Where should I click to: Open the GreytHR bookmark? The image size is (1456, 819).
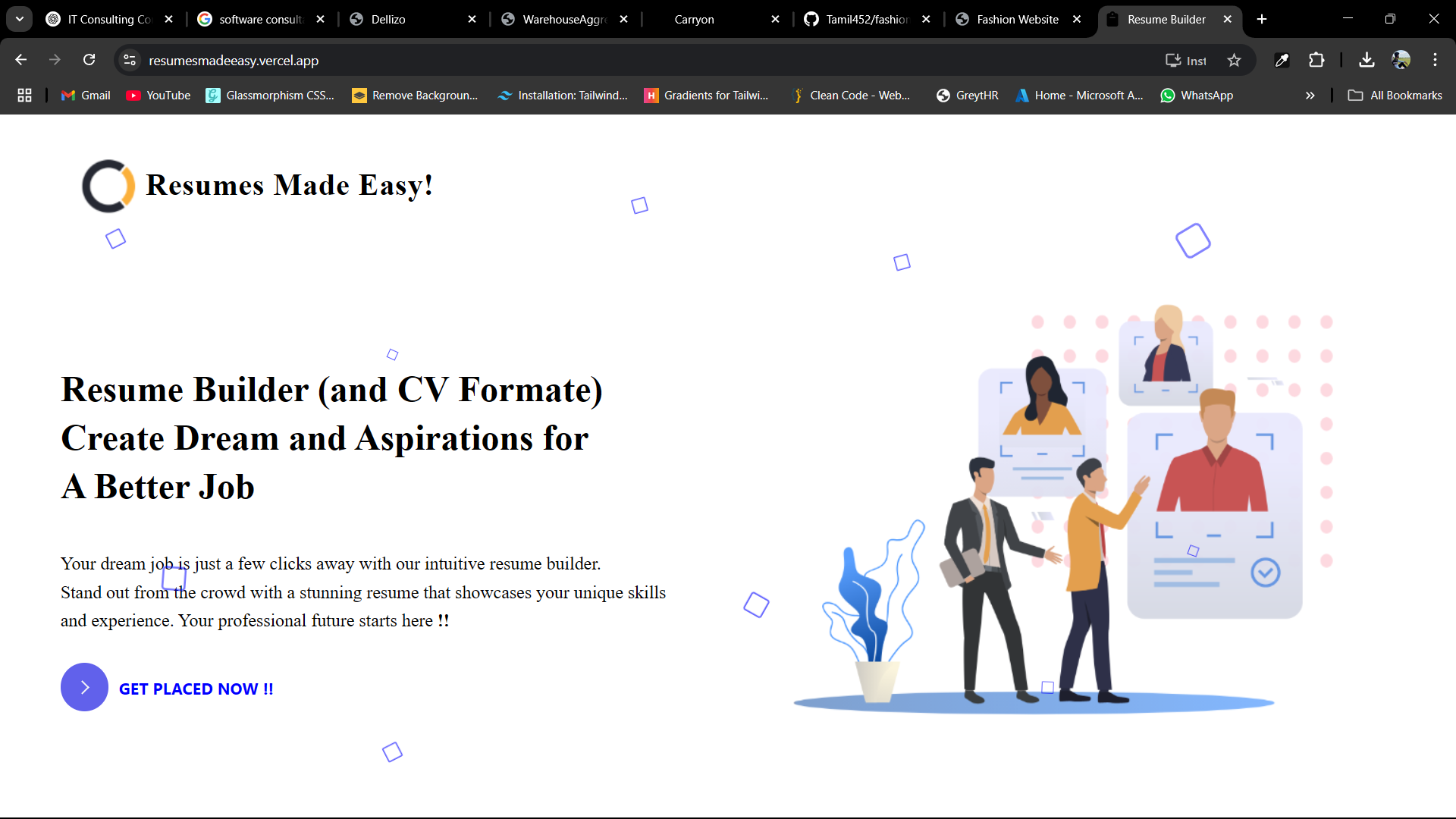pyautogui.click(x=968, y=96)
